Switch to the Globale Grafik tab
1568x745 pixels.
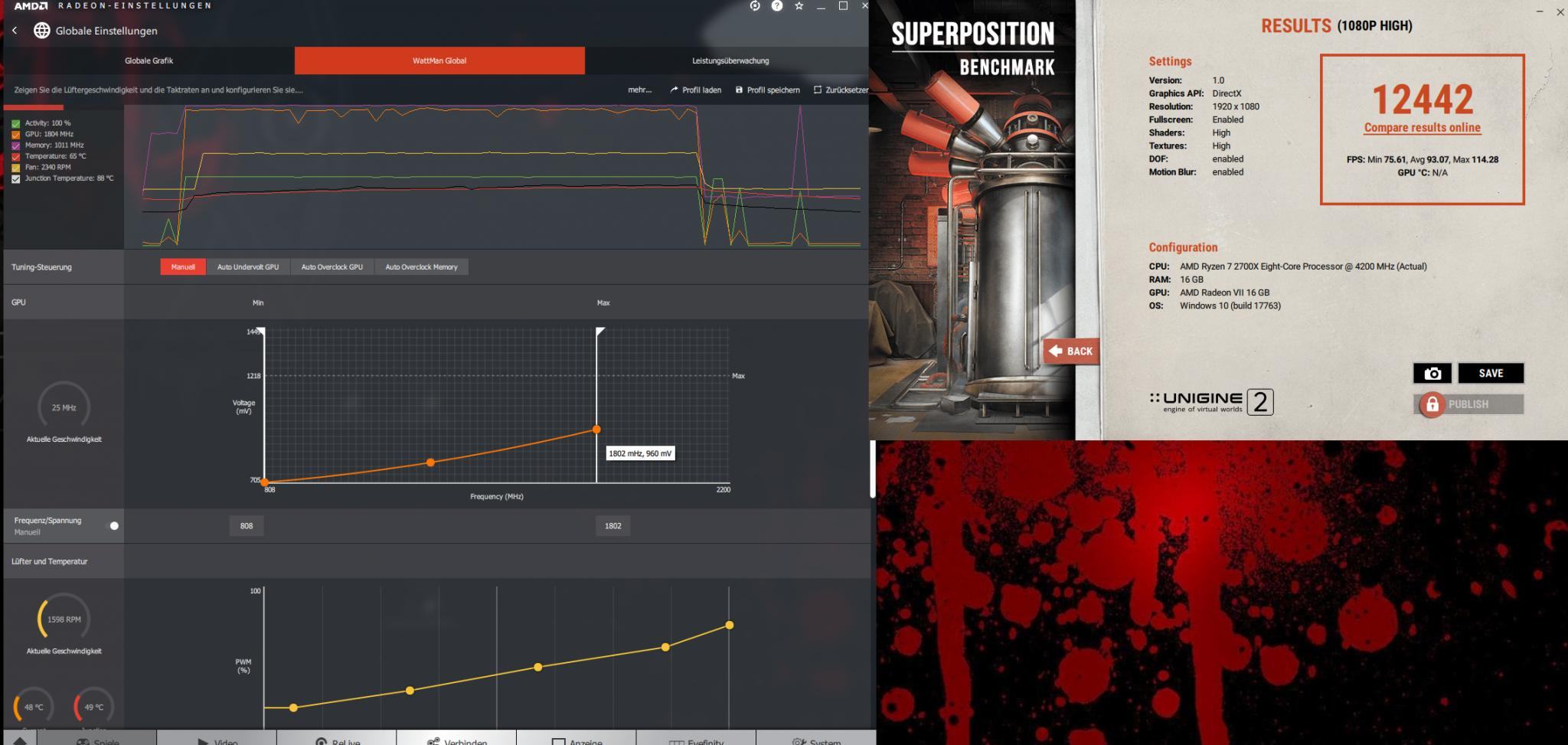coord(149,60)
